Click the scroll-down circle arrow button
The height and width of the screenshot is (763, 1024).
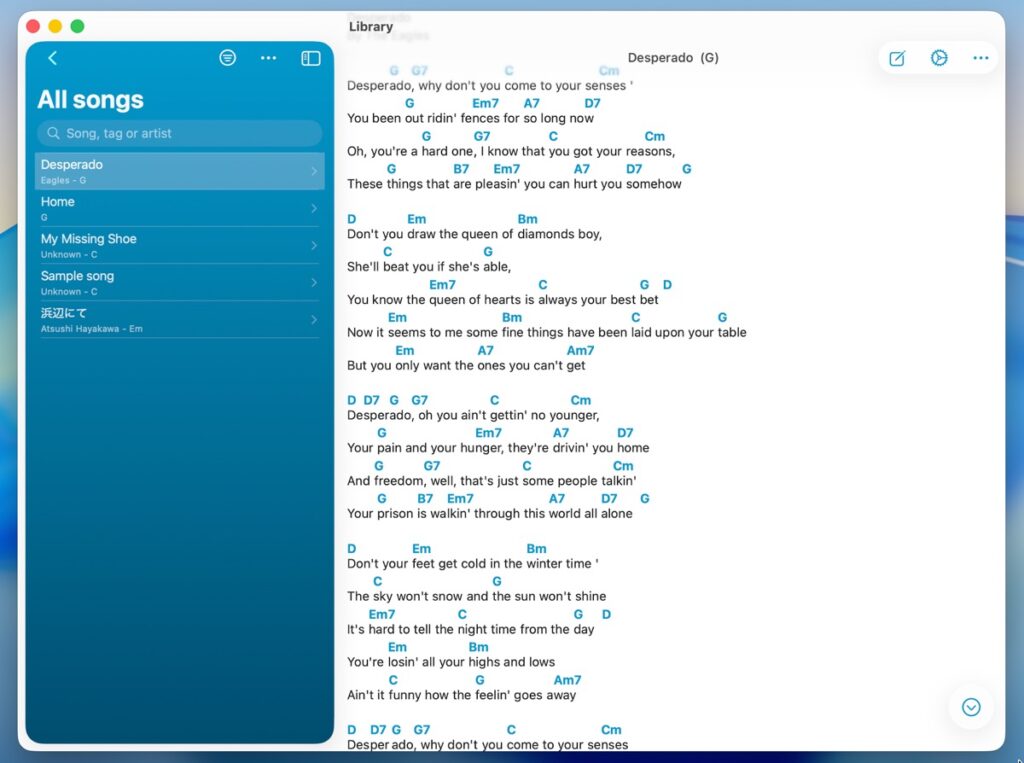point(970,707)
